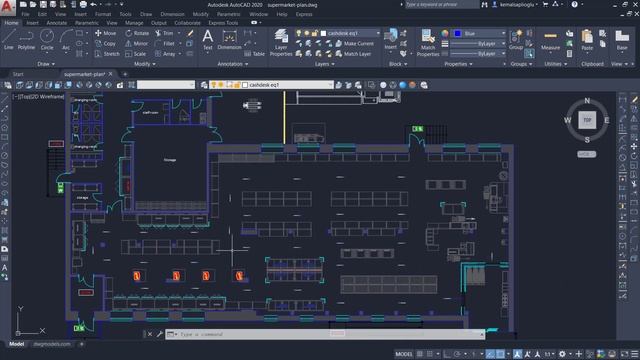Open the Manage ribbon tab
Screen dimensions: 640x360
[x=134, y=23]
